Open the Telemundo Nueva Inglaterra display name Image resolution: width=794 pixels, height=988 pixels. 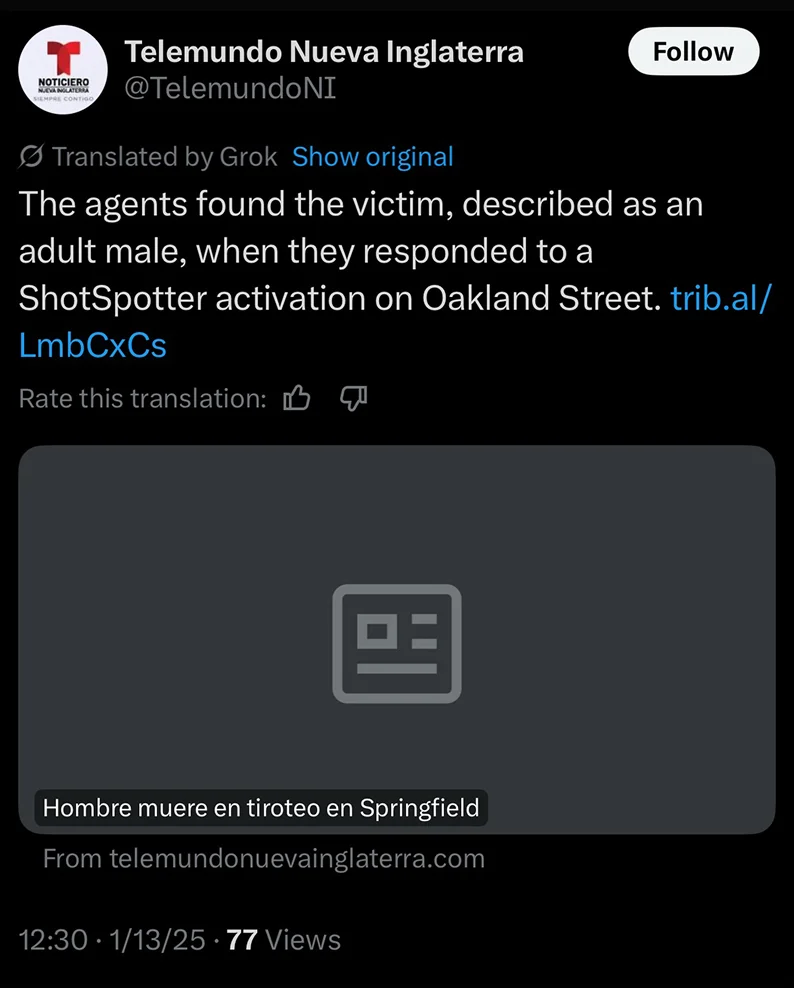pyautogui.click(x=323, y=51)
